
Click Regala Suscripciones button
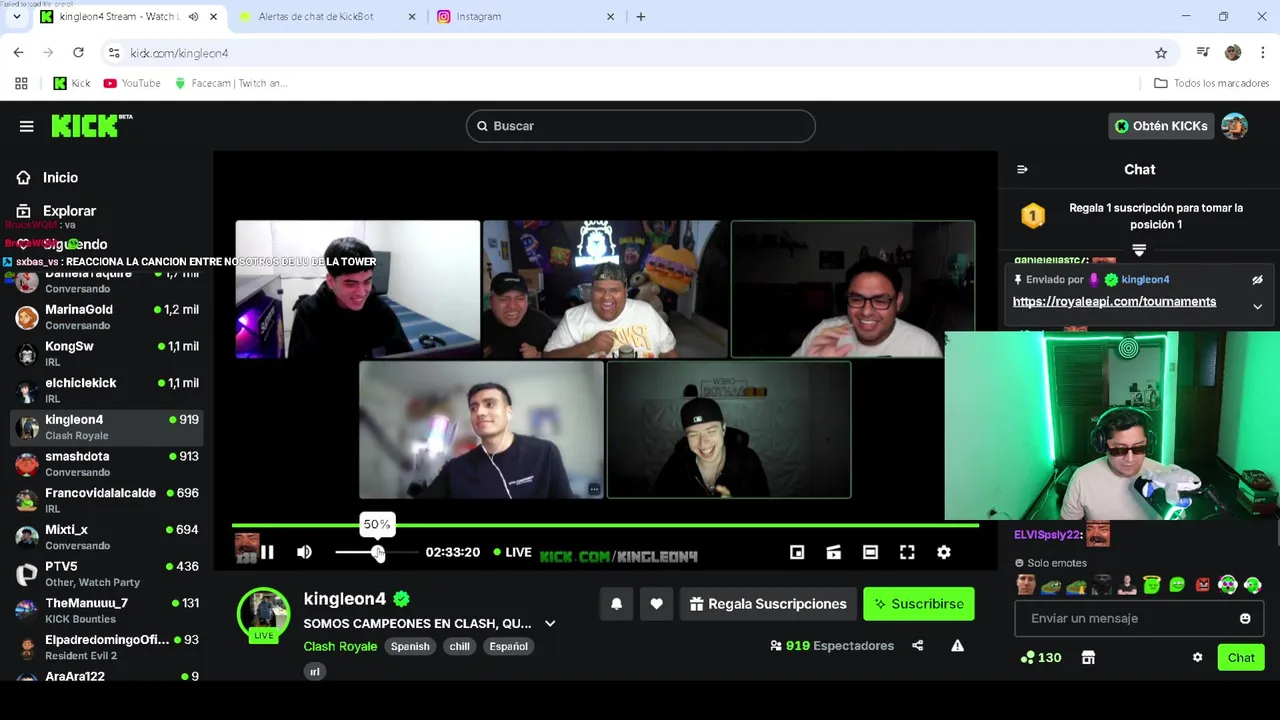(x=768, y=604)
